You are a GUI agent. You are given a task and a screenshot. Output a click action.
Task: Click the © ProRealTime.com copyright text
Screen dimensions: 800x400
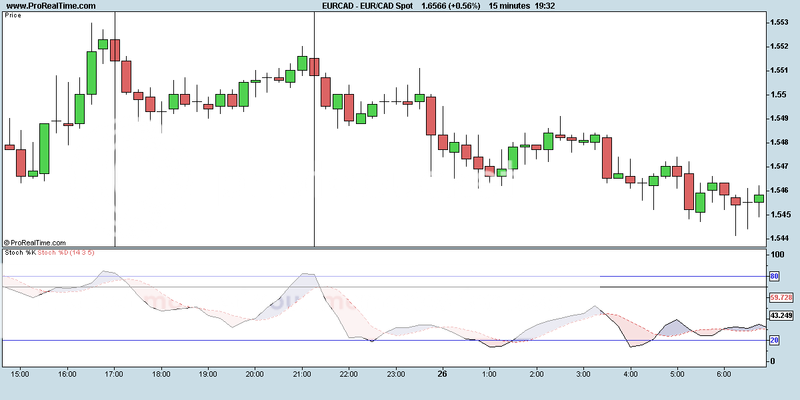[35, 243]
